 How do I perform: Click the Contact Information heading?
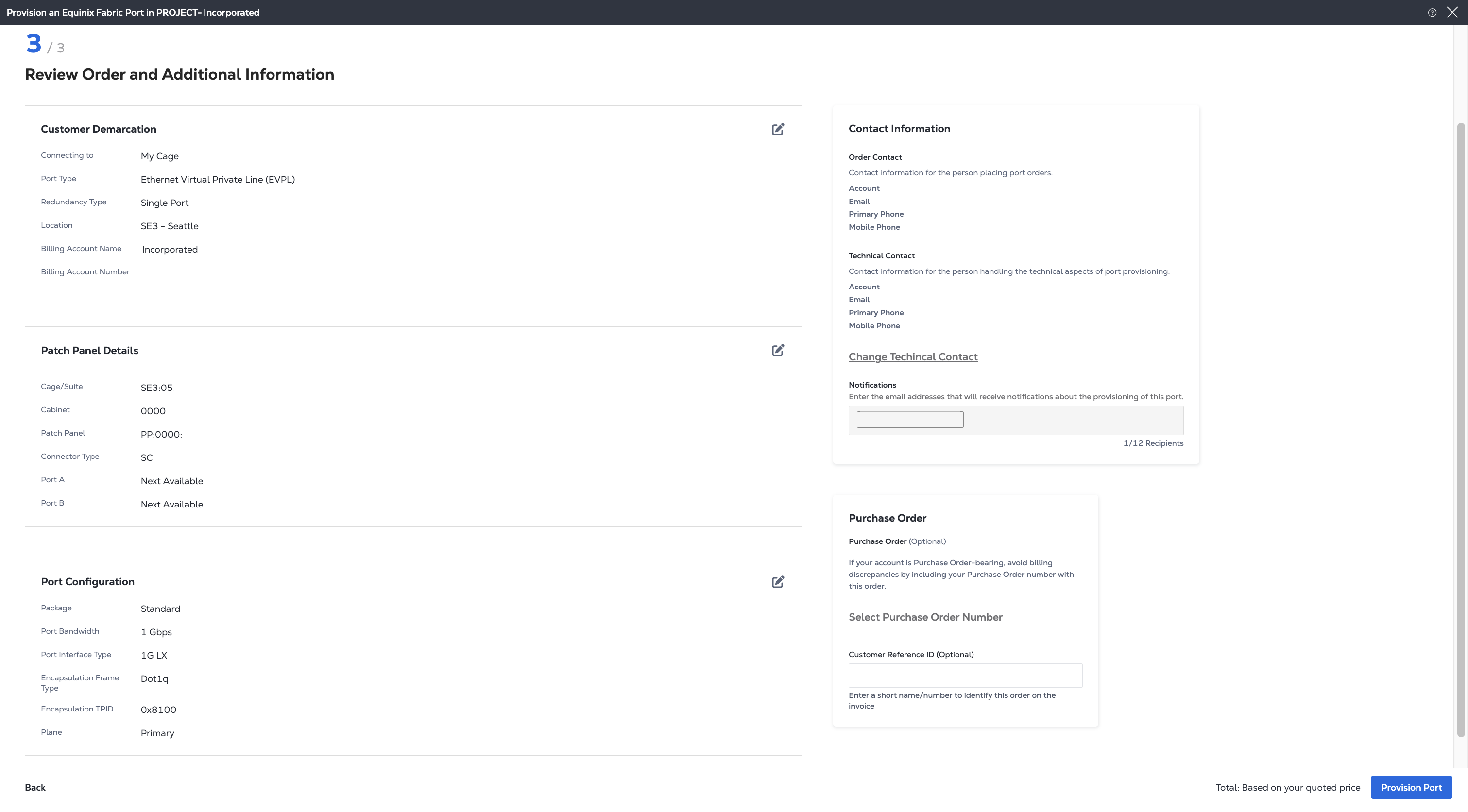[899, 129]
